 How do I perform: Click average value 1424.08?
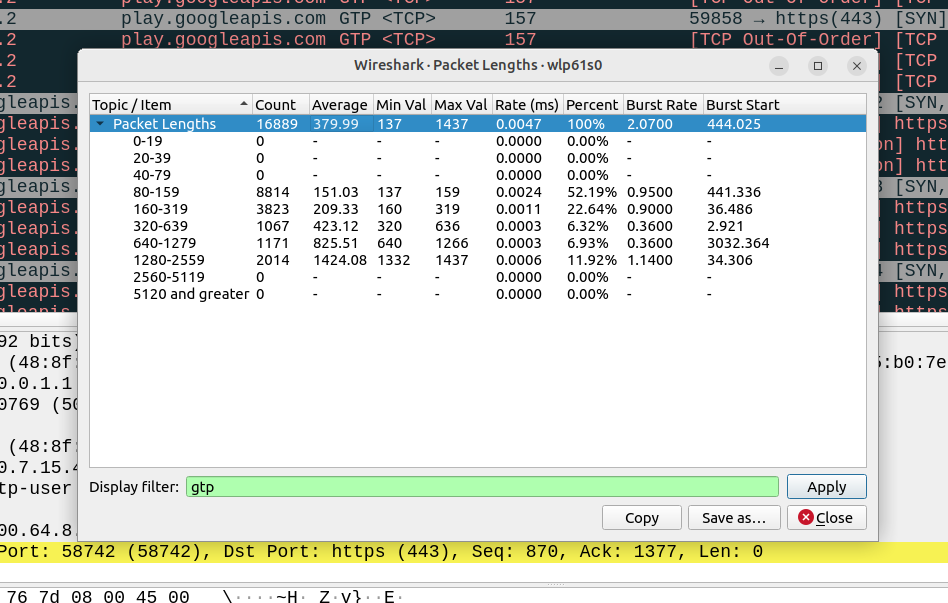click(340, 260)
